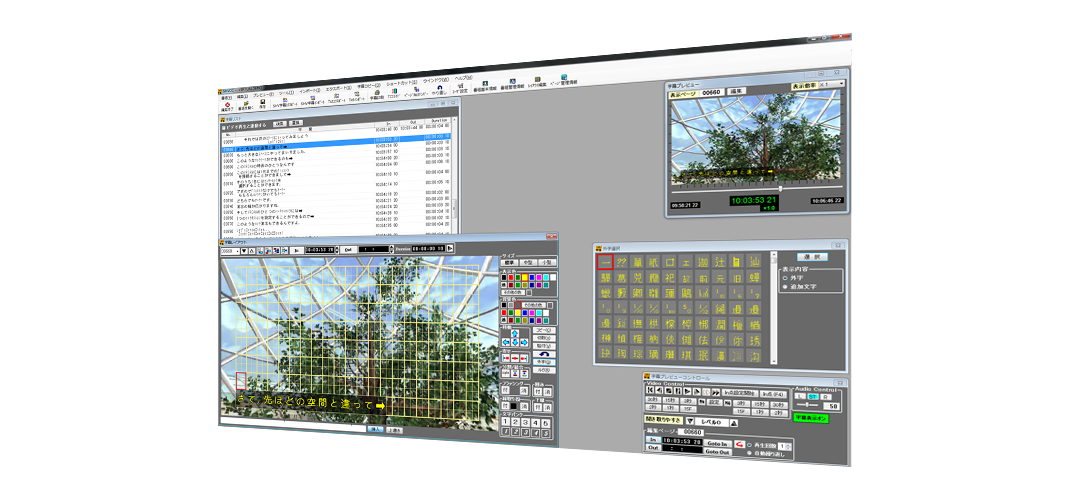Click the up move arrow in layout panel

(515, 334)
